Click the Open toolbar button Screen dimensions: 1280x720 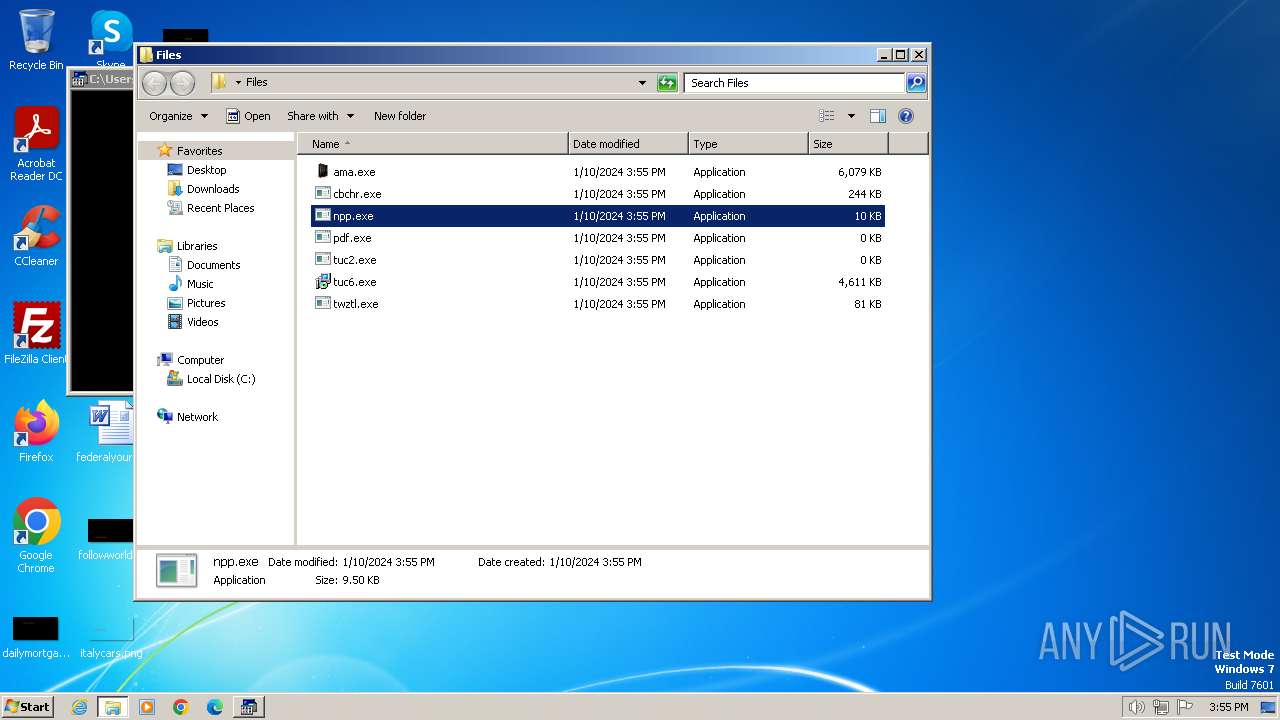(x=248, y=116)
